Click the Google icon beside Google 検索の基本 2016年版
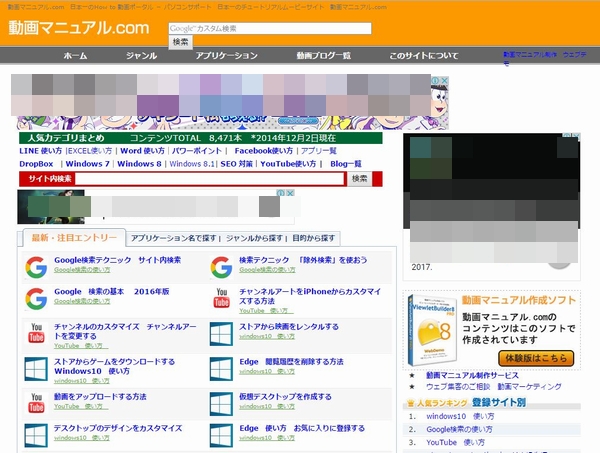This screenshot has width=600, height=453. coord(36,298)
